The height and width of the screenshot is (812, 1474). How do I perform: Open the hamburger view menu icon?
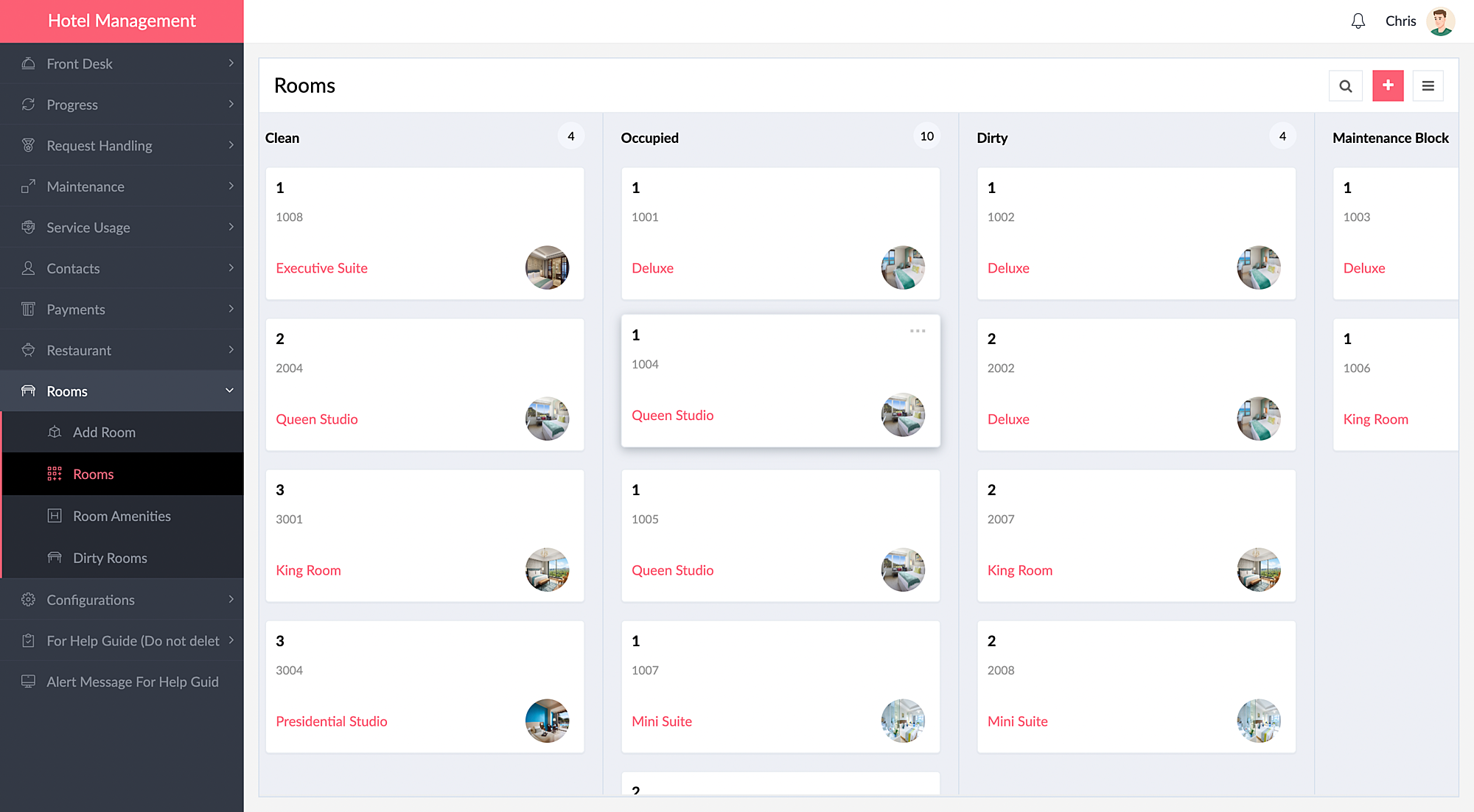(x=1428, y=86)
